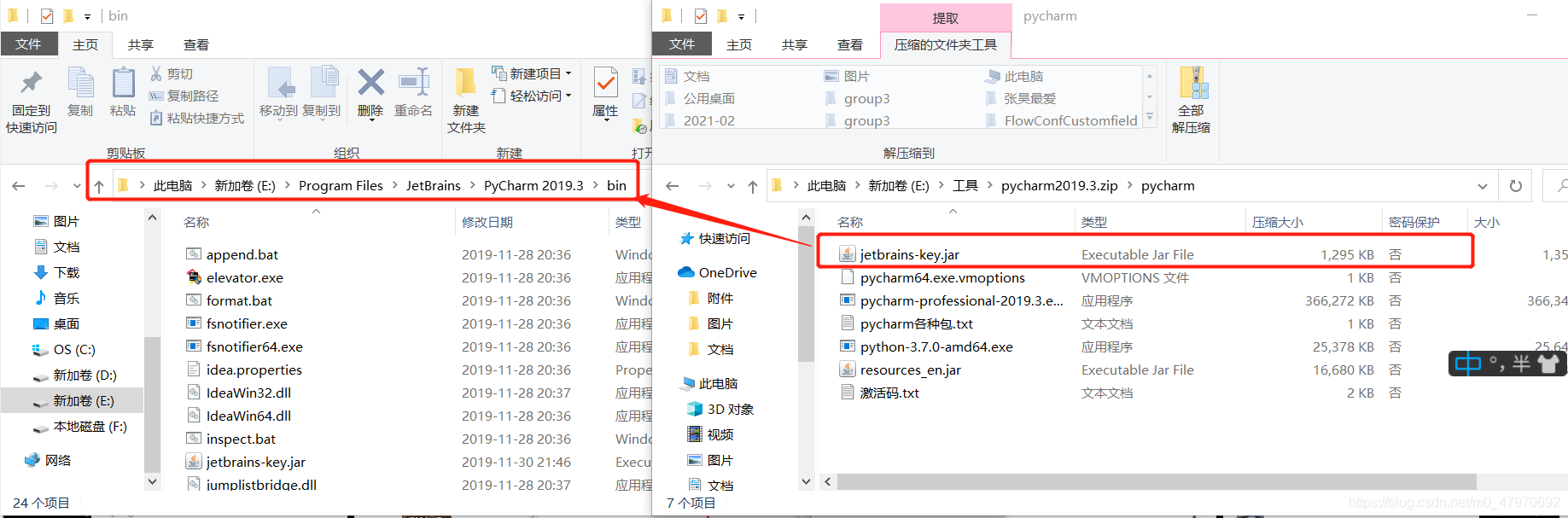1568x518 pixels.
Task: Open recent locations dropdown in bin window
Action: click(x=77, y=186)
